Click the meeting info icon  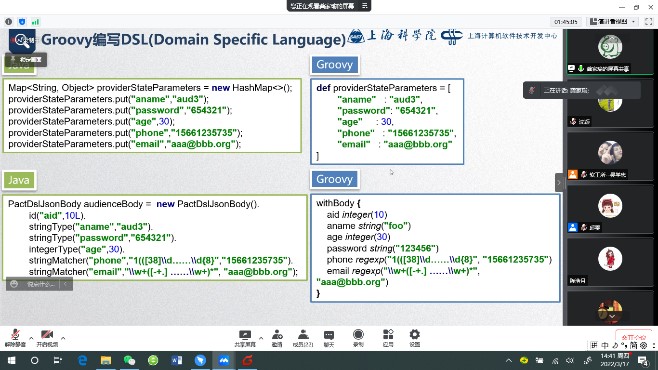(9, 21)
